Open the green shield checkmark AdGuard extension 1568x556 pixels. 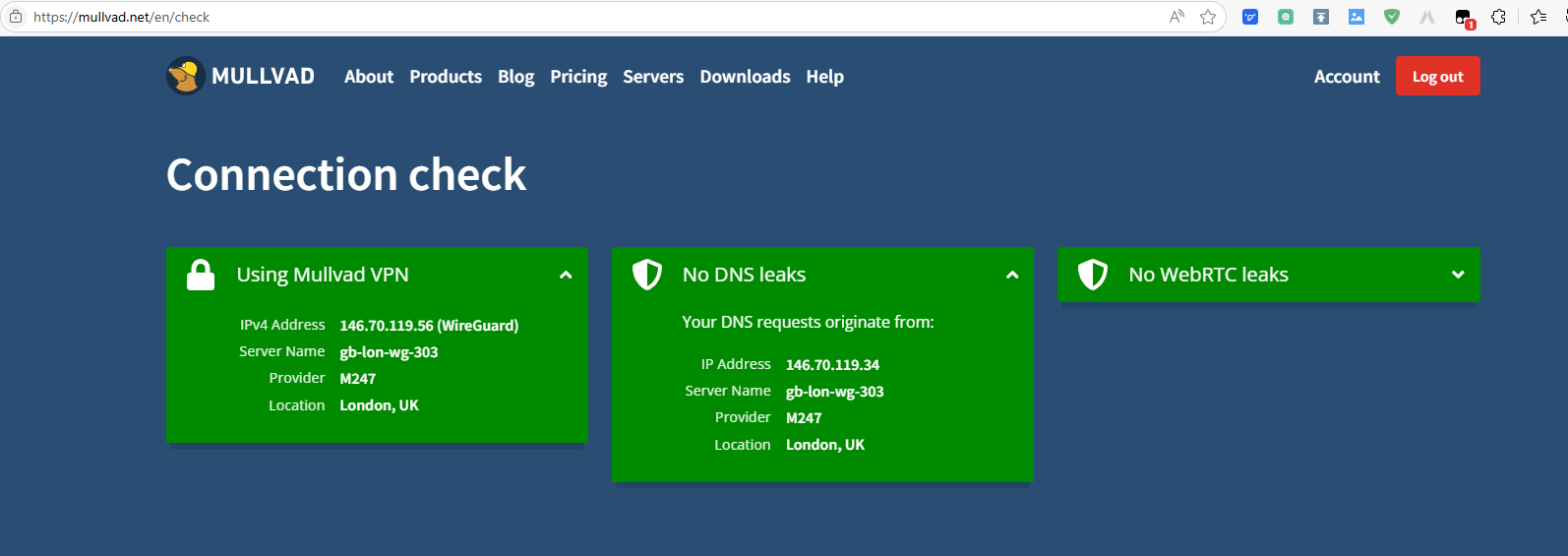[1392, 17]
